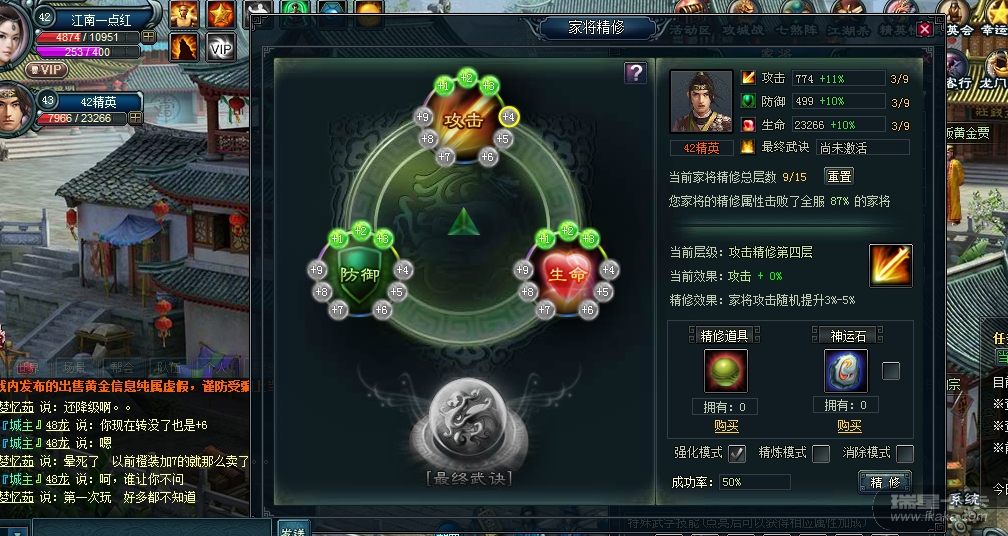This screenshot has width=1008, height=536.
Task: Enable the 消除模式 checkbox
Action: pyautogui.click(x=904, y=454)
